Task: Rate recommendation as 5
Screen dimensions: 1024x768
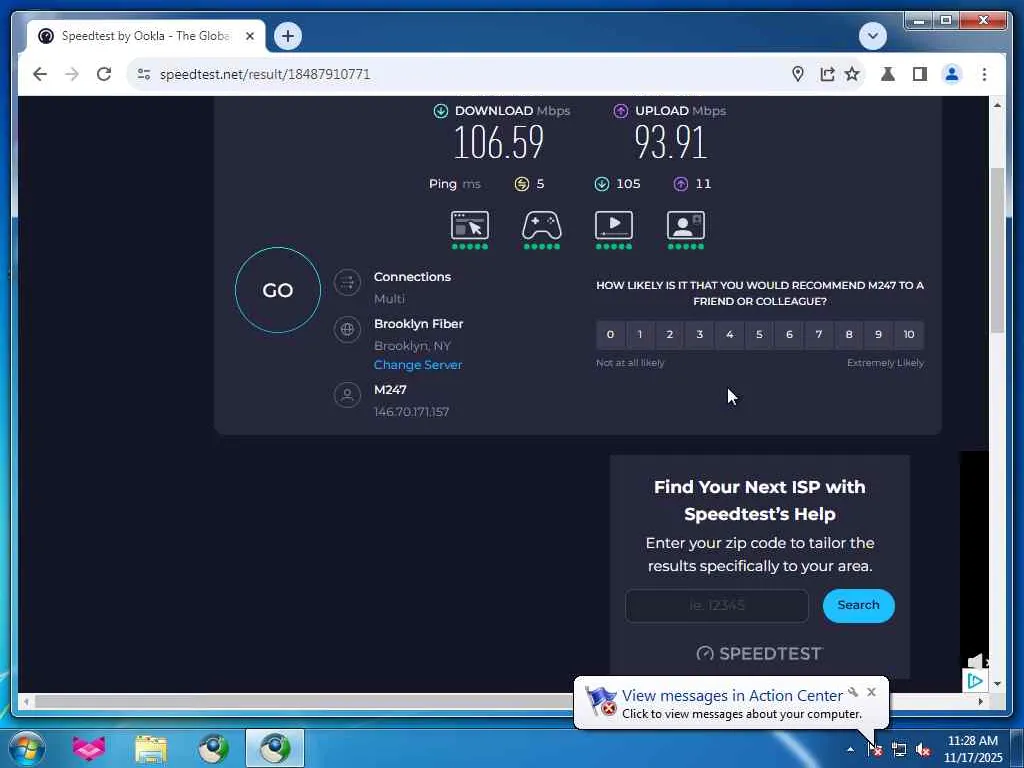Action: point(760,334)
